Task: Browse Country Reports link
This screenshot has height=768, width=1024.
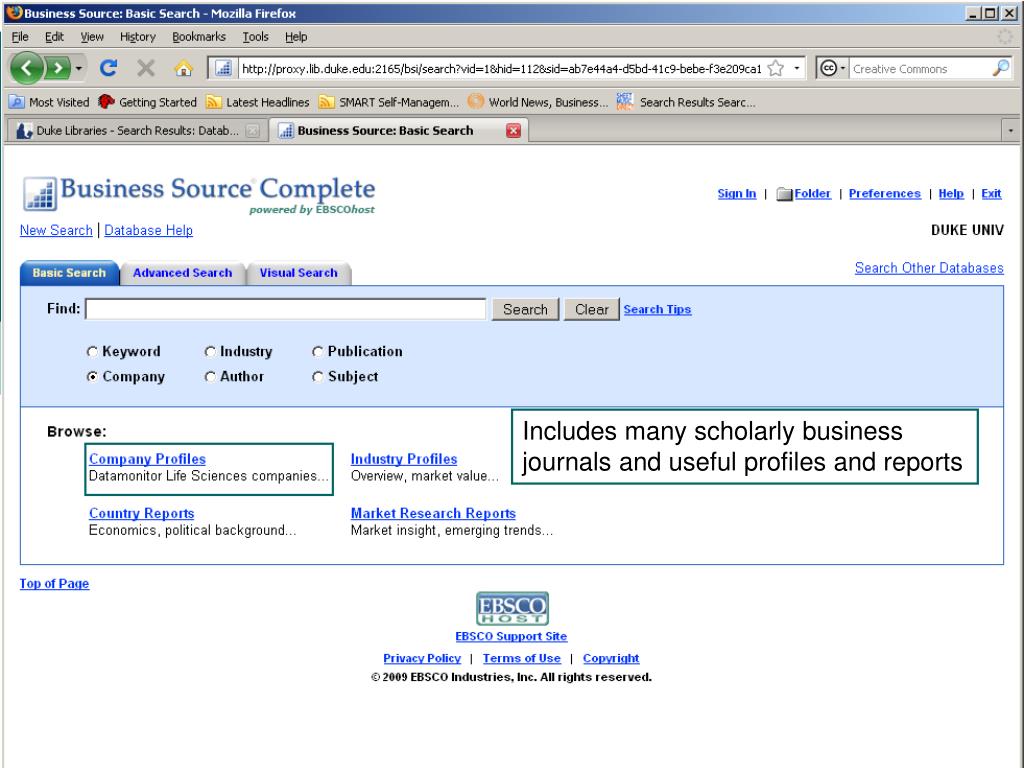Action: (x=141, y=513)
